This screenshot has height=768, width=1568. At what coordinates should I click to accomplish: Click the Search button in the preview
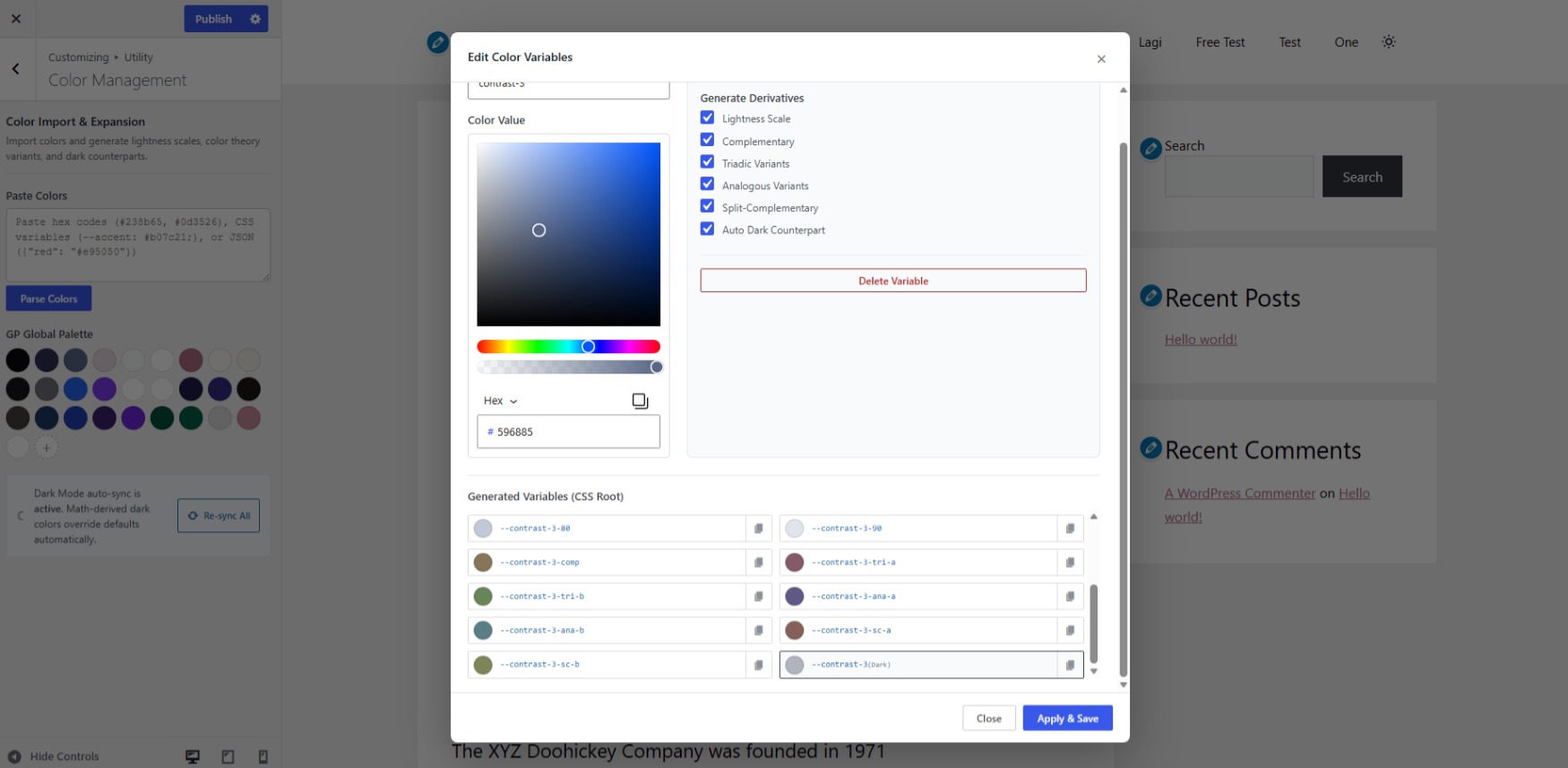coord(1362,177)
